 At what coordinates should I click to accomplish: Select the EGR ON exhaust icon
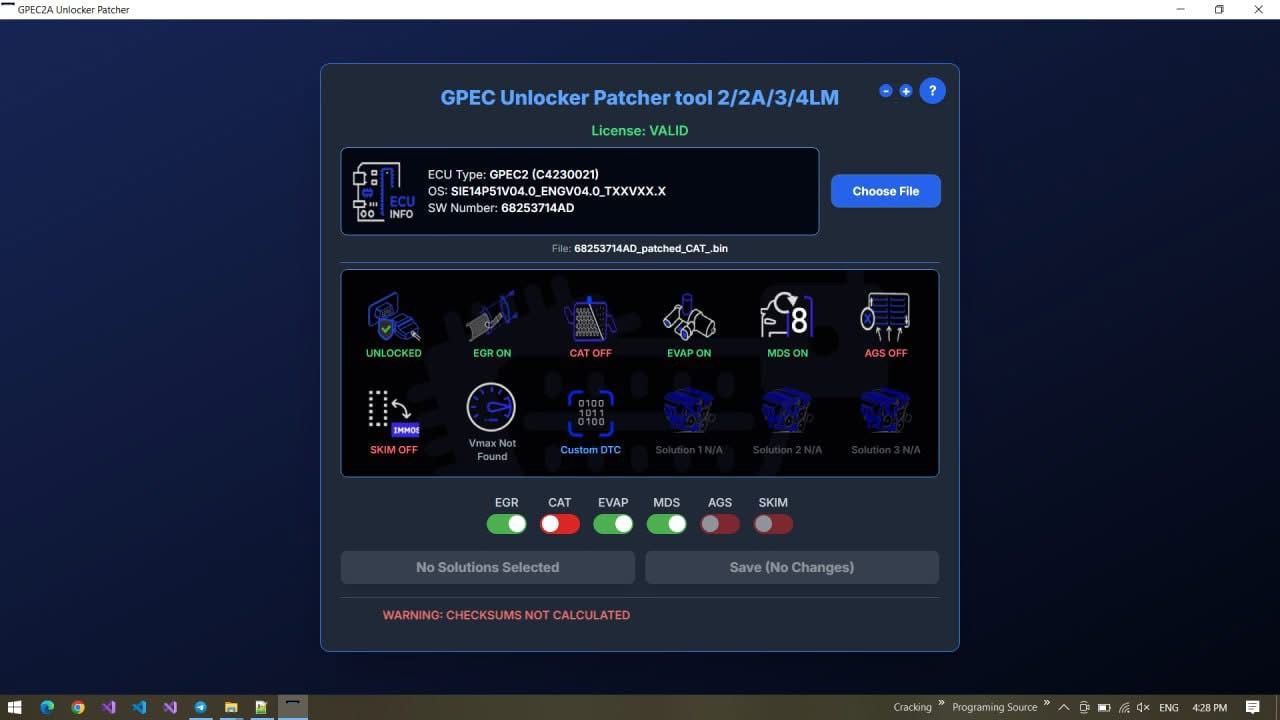click(x=491, y=318)
